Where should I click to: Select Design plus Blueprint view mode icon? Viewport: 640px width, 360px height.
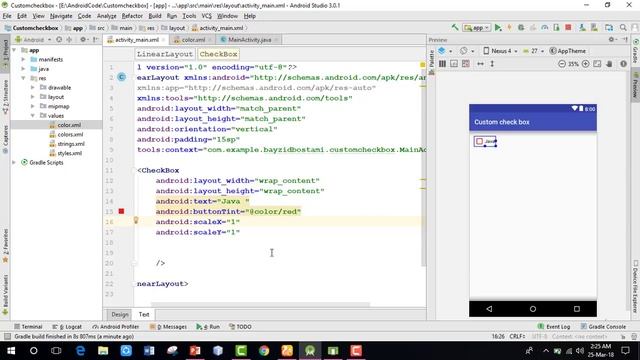coord(466,64)
